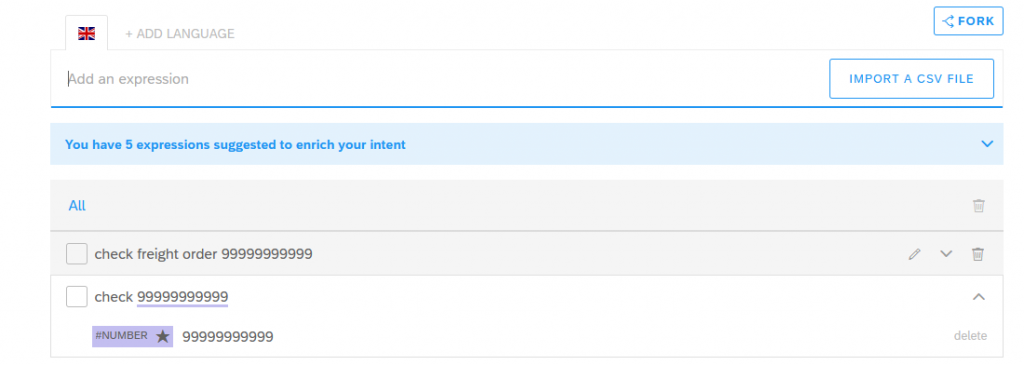Click the All filter link
Image resolution: width=1024 pixels, height=365 pixels.
point(77,206)
